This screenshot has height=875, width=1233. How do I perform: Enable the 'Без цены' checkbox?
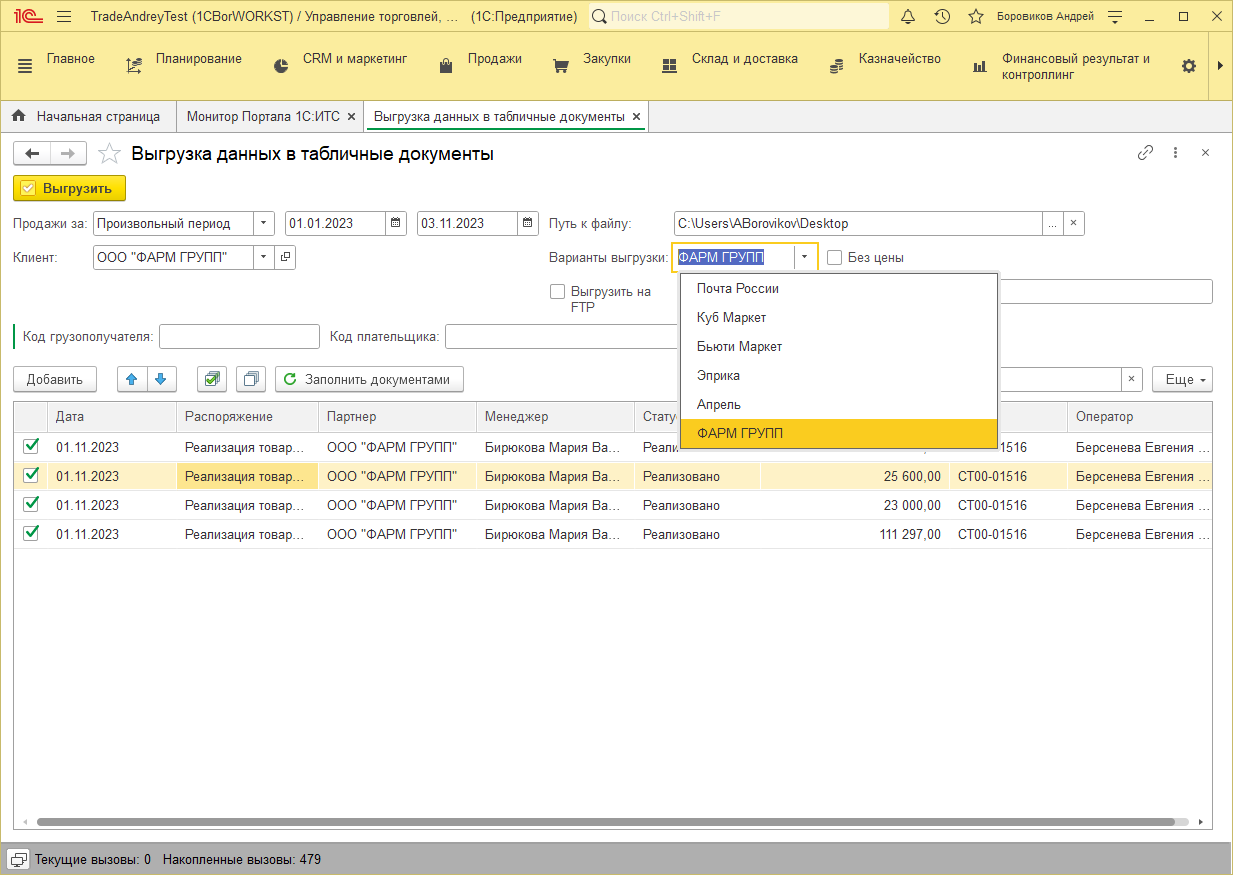[x=835, y=257]
